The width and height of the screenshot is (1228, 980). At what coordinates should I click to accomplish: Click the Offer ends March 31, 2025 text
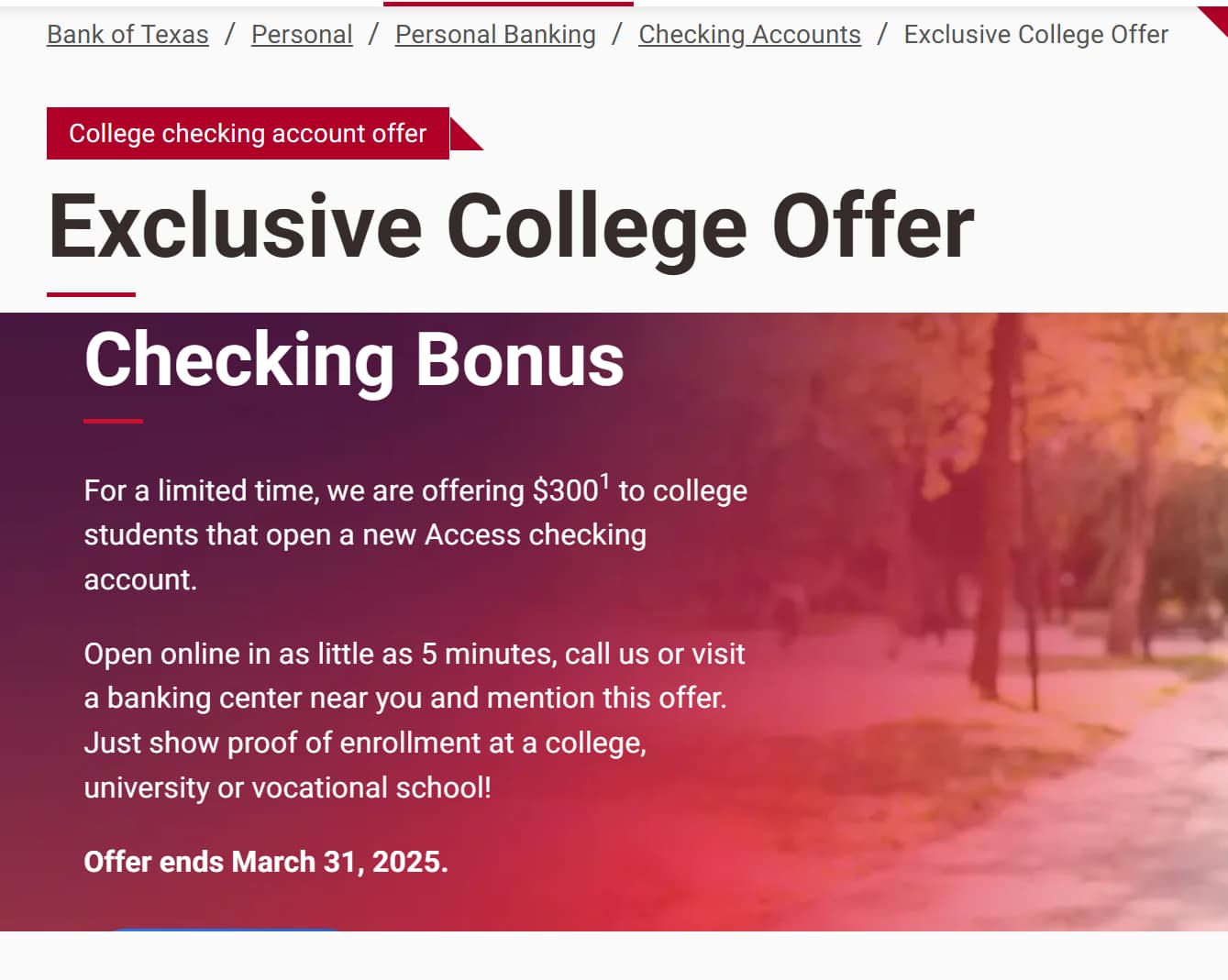point(266,862)
